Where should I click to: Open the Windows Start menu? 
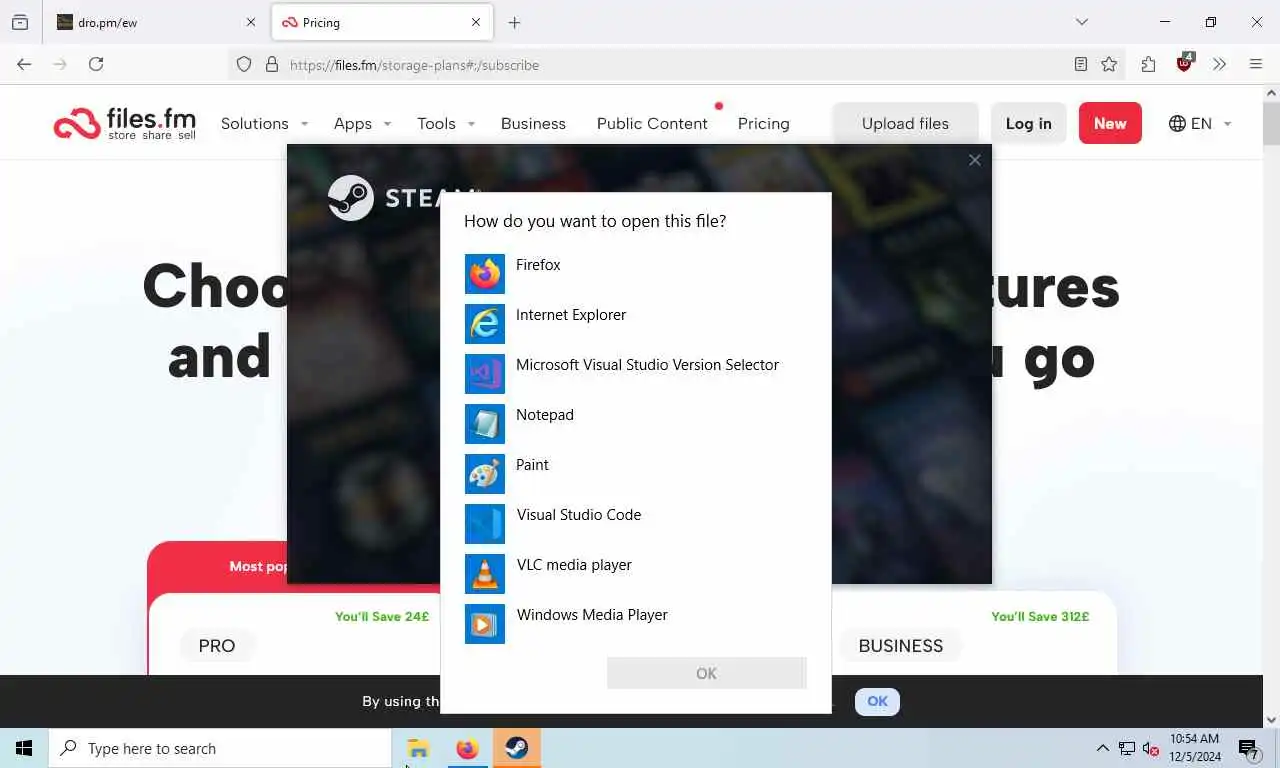point(24,748)
